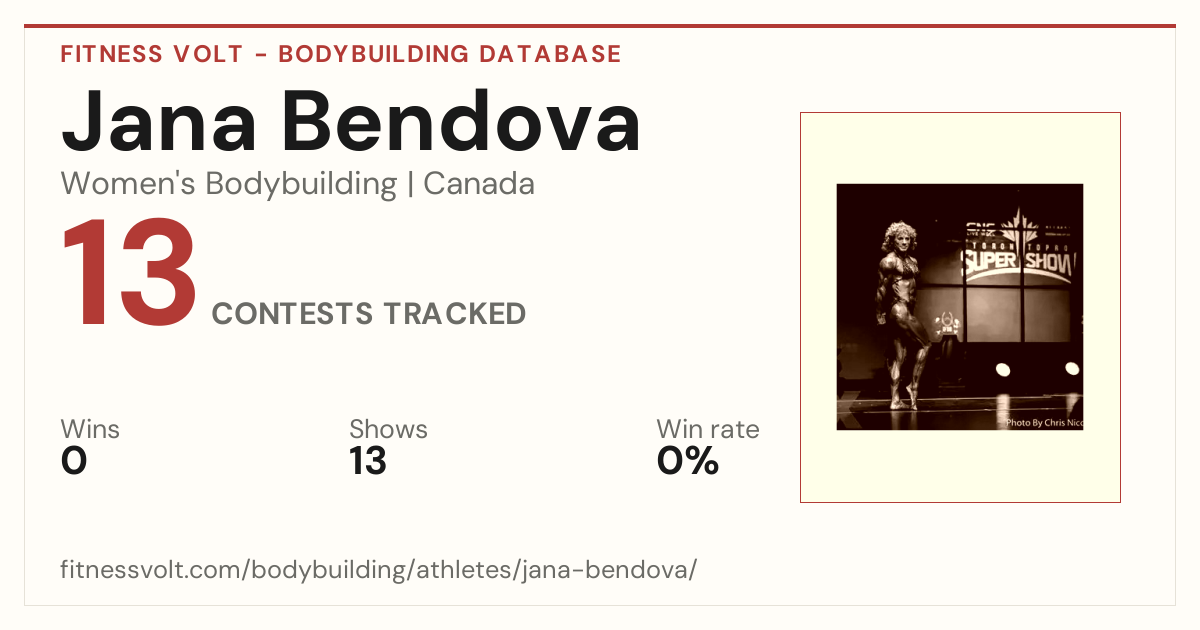1200x630 pixels.
Task: Click the FITNESS VOLT brand text
Action: (x=151, y=54)
